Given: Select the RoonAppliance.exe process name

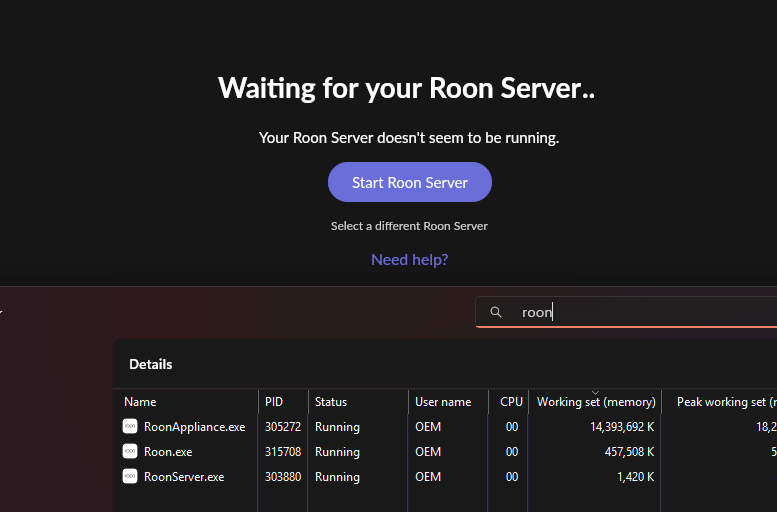Looking at the screenshot, I should (194, 427).
